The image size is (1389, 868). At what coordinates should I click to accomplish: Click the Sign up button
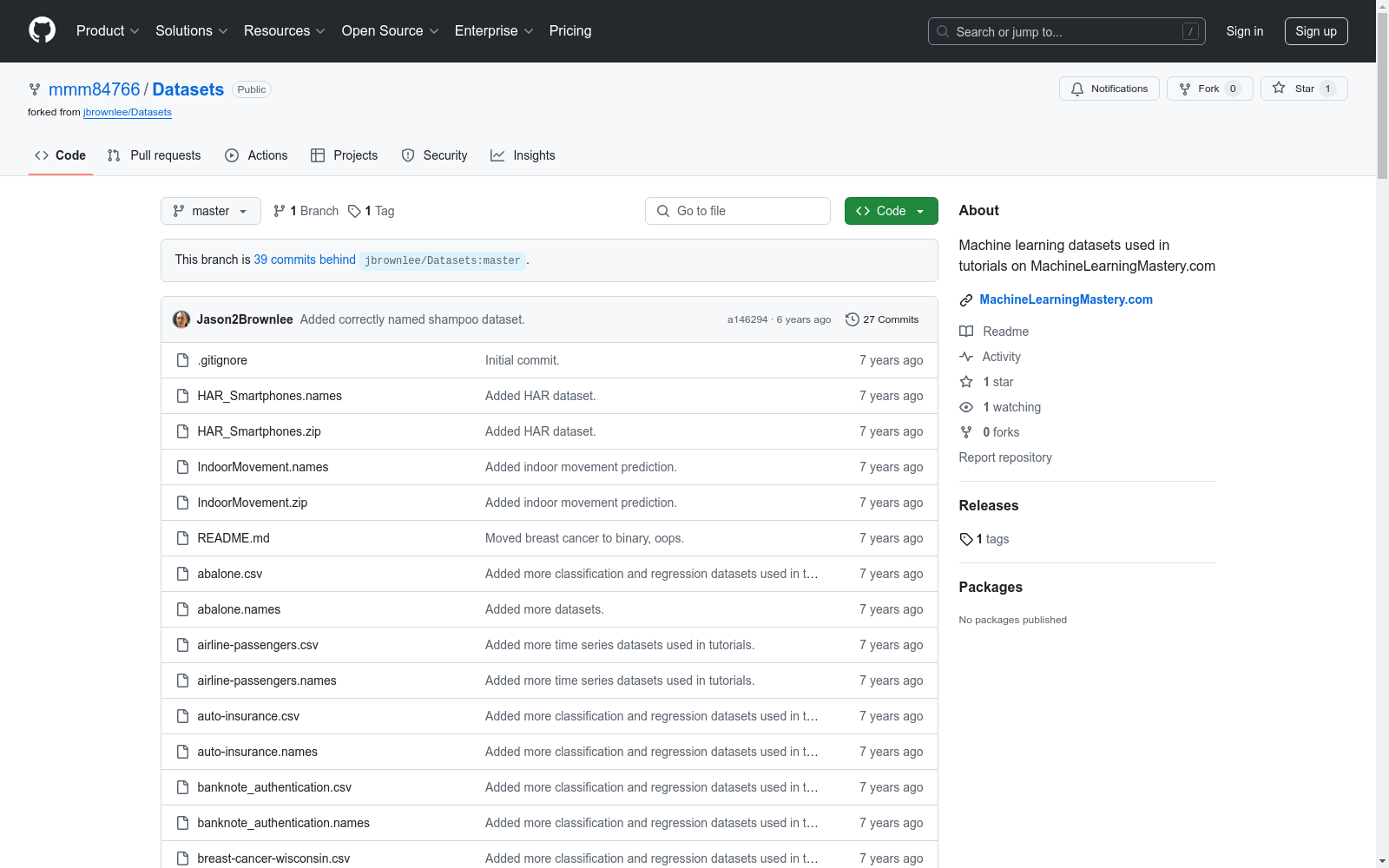[1316, 31]
